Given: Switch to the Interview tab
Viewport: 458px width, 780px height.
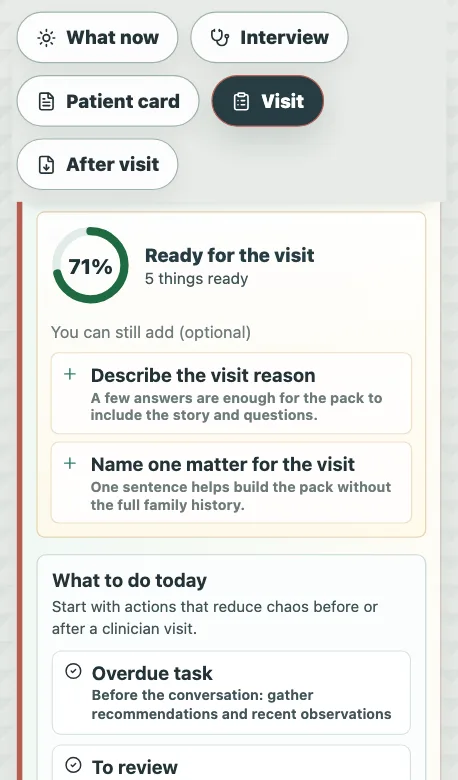Looking at the screenshot, I should click(269, 38).
